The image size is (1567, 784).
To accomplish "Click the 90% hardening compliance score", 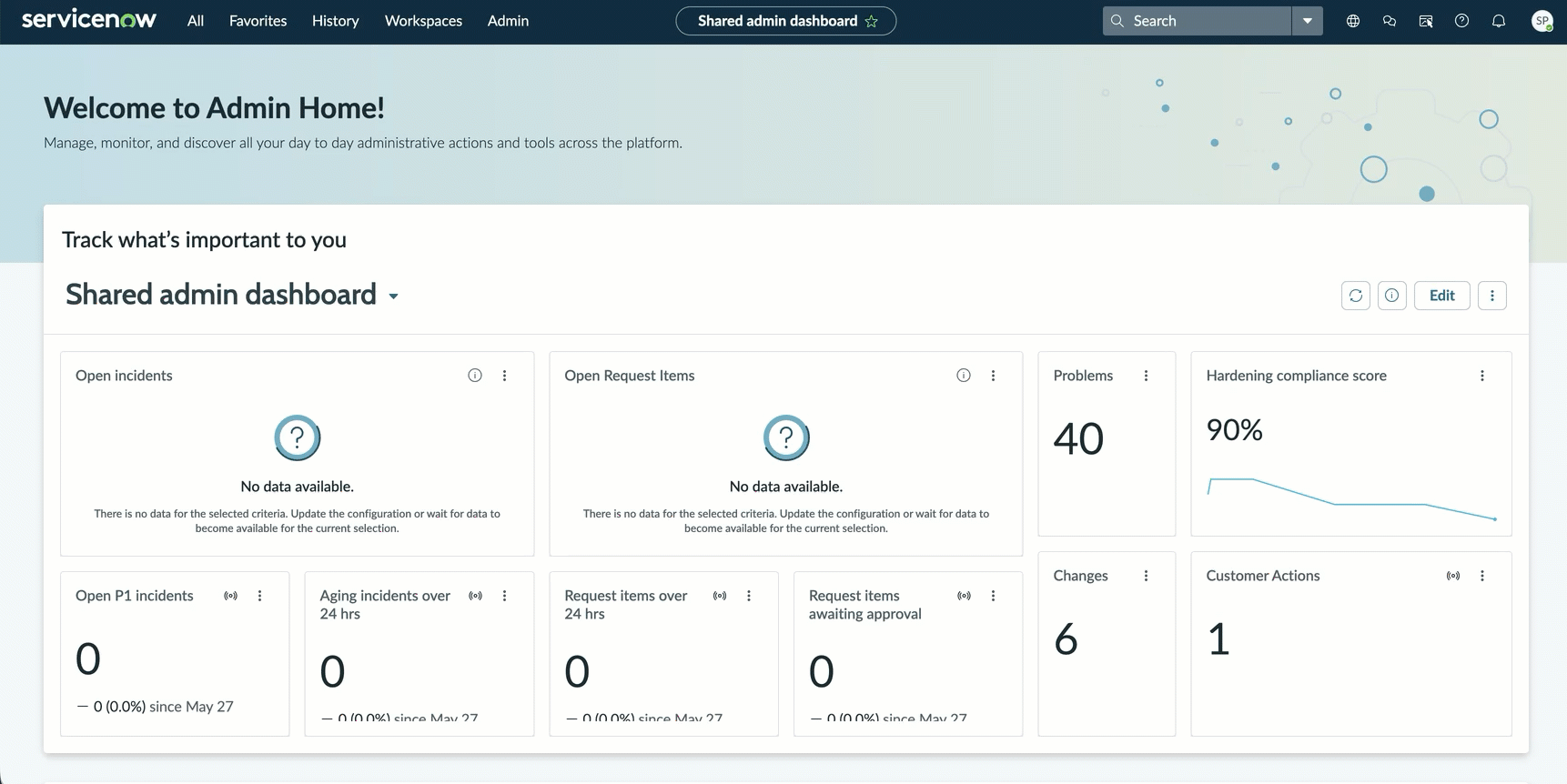I will [x=1235, y=429].
